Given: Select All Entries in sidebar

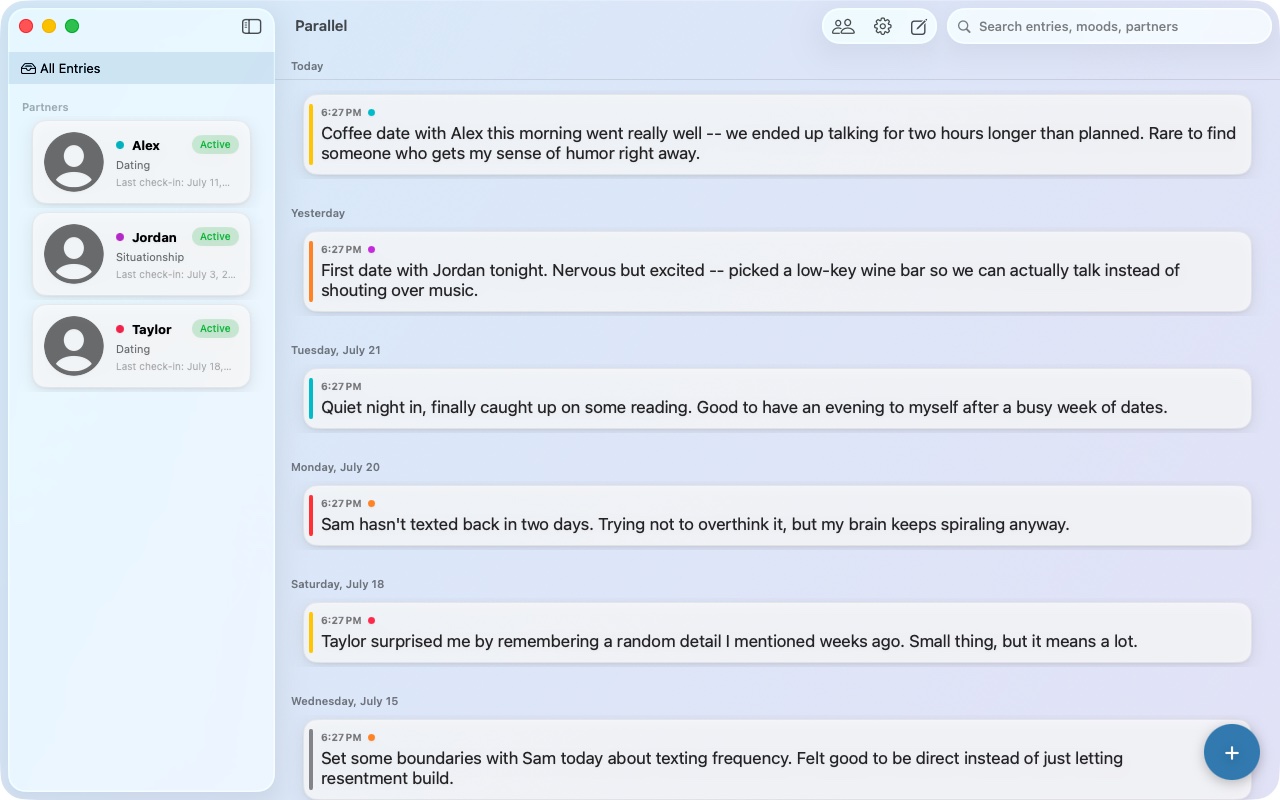Looking at the screenshot, I should (x=141, y=69).
